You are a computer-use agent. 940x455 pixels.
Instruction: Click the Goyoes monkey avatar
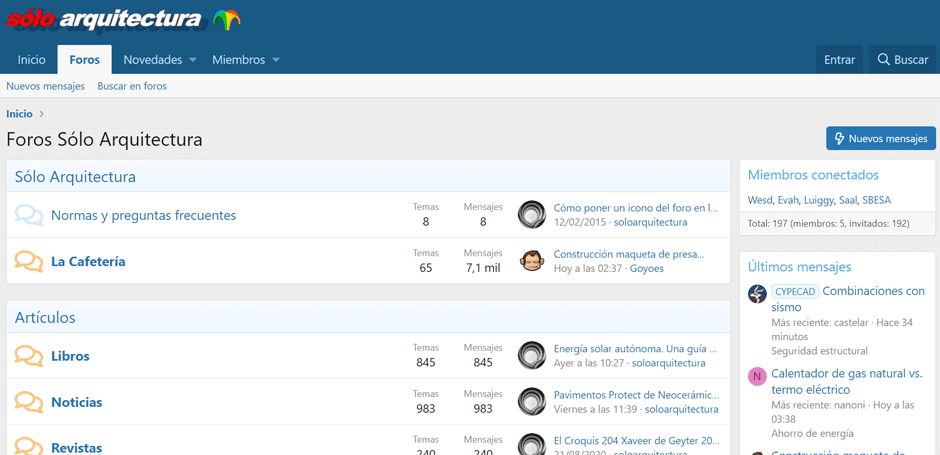(x=532, y=261)
